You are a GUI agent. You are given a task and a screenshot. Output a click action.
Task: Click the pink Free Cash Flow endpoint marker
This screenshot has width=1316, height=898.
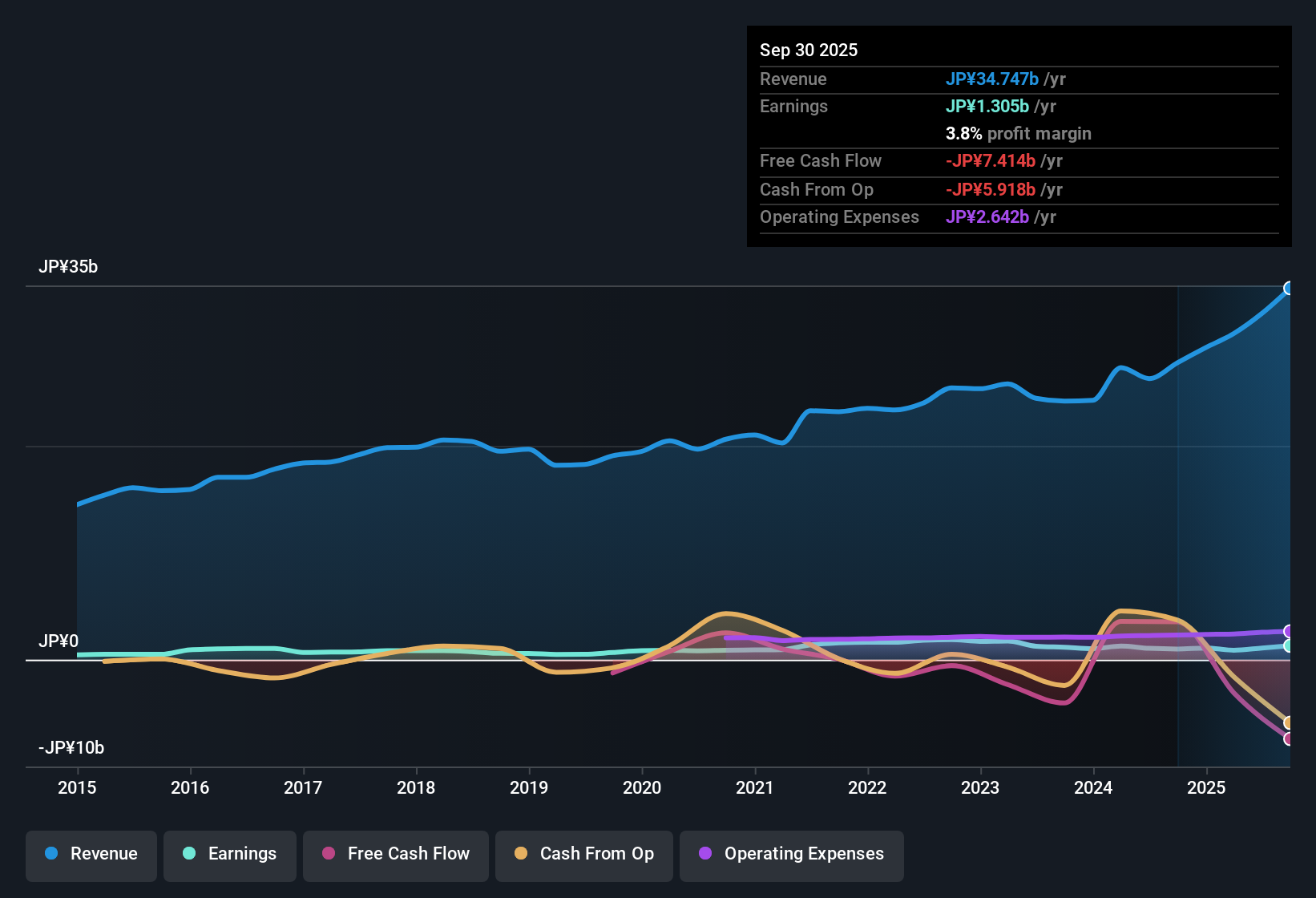1290,739
